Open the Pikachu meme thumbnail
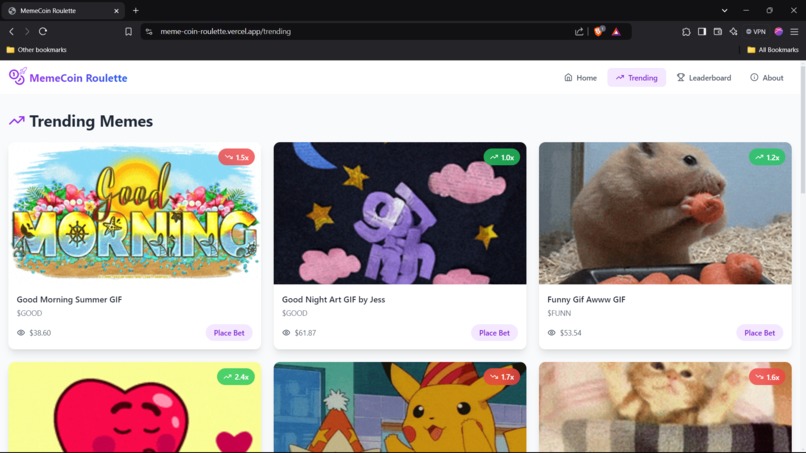Image resolution: width=806 pixels, height=453 pixels. tap(400, 407)
